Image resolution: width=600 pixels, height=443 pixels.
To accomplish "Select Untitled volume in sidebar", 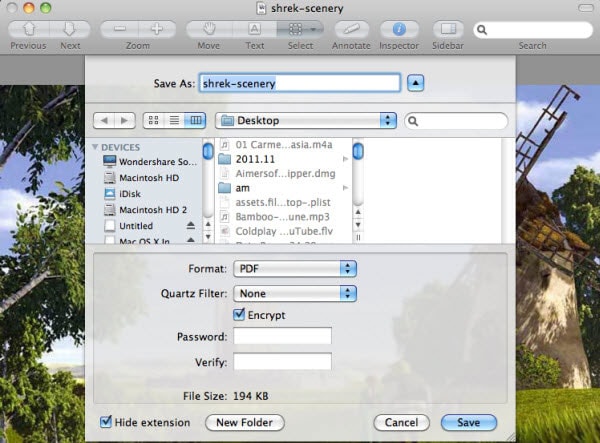I will 129,226.
